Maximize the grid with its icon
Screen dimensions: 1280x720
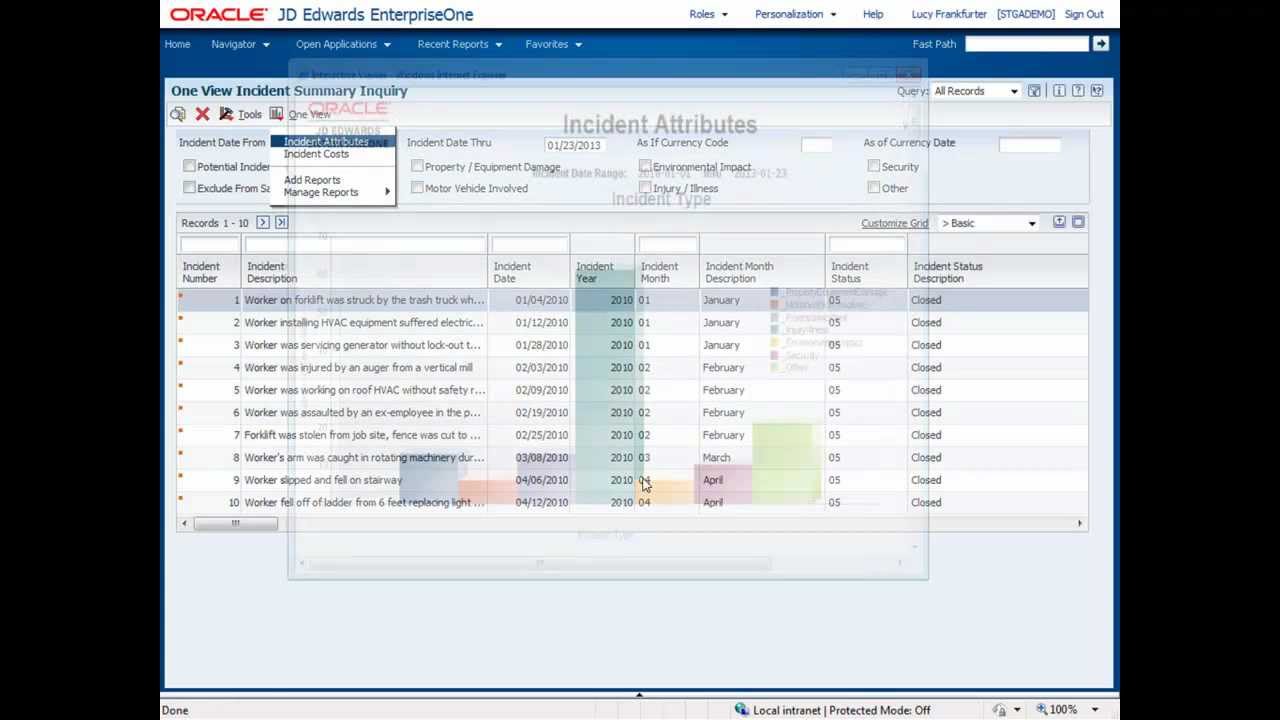coord(1078,222)
